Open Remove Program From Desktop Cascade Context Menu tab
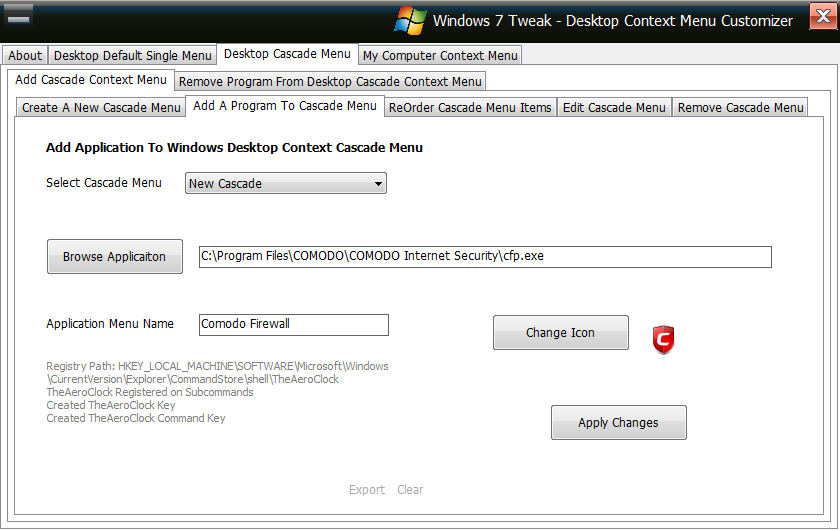The width and height of the screenshot is (840, 530). [x=330, y=81]
